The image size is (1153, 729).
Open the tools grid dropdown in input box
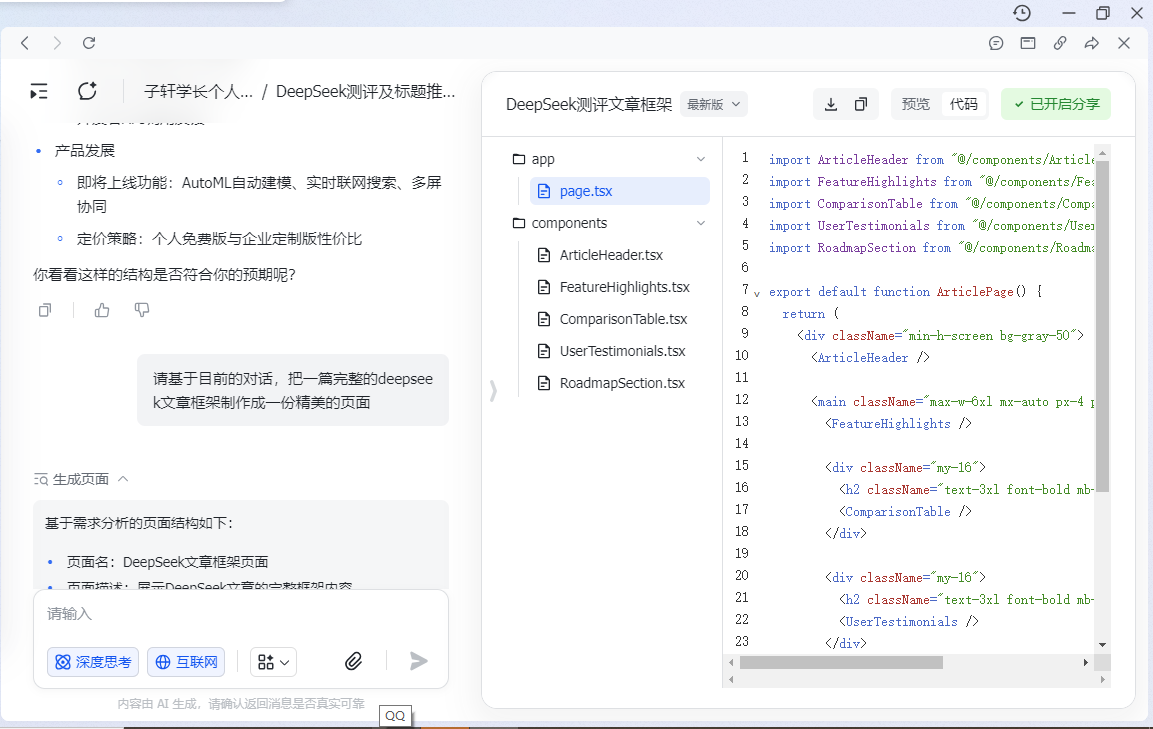click(x=274, y=662)
